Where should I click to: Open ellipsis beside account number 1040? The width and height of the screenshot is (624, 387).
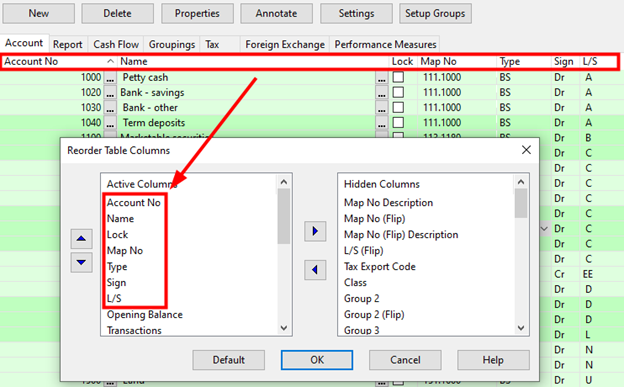(110, 123)
